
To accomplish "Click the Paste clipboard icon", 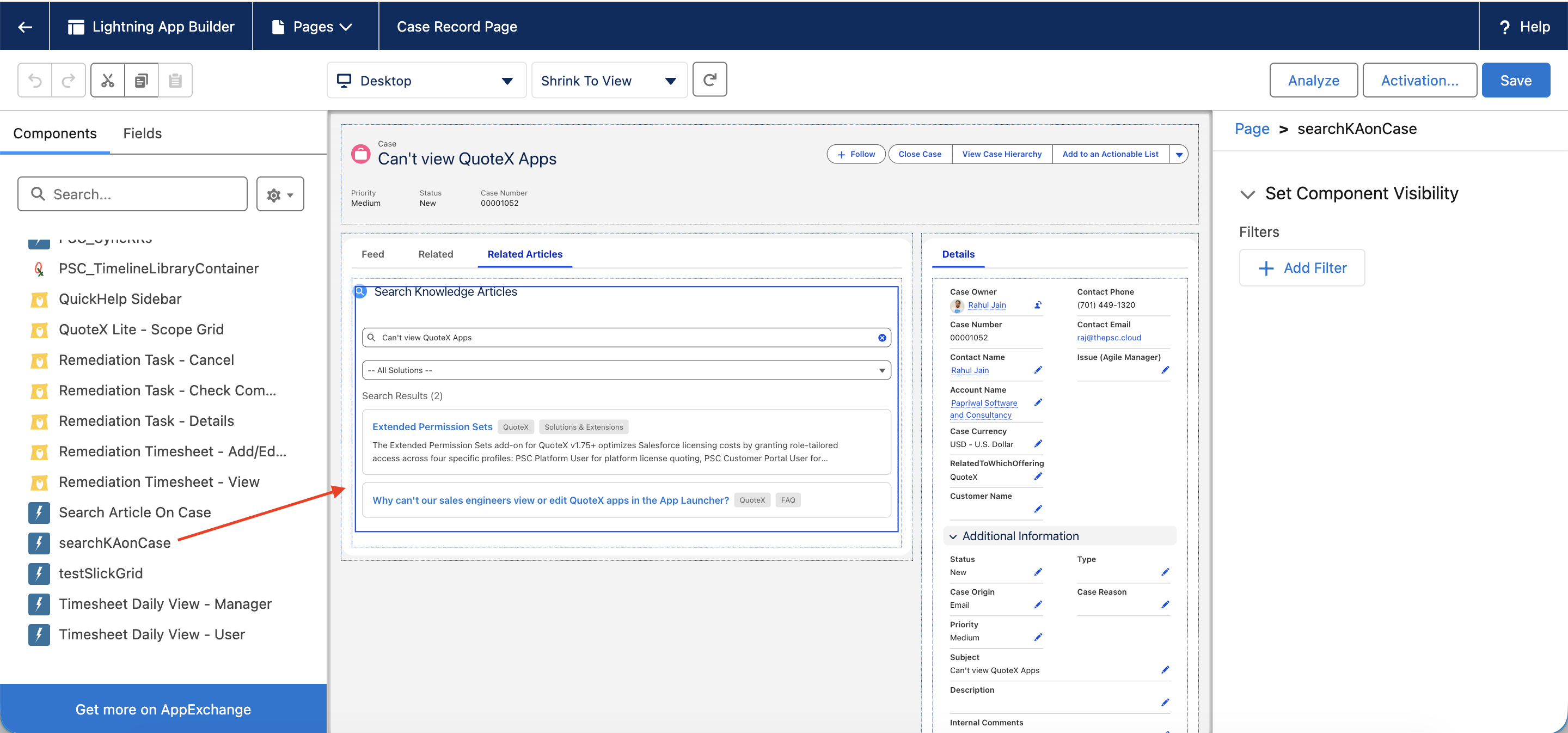I will pos(175,81).
